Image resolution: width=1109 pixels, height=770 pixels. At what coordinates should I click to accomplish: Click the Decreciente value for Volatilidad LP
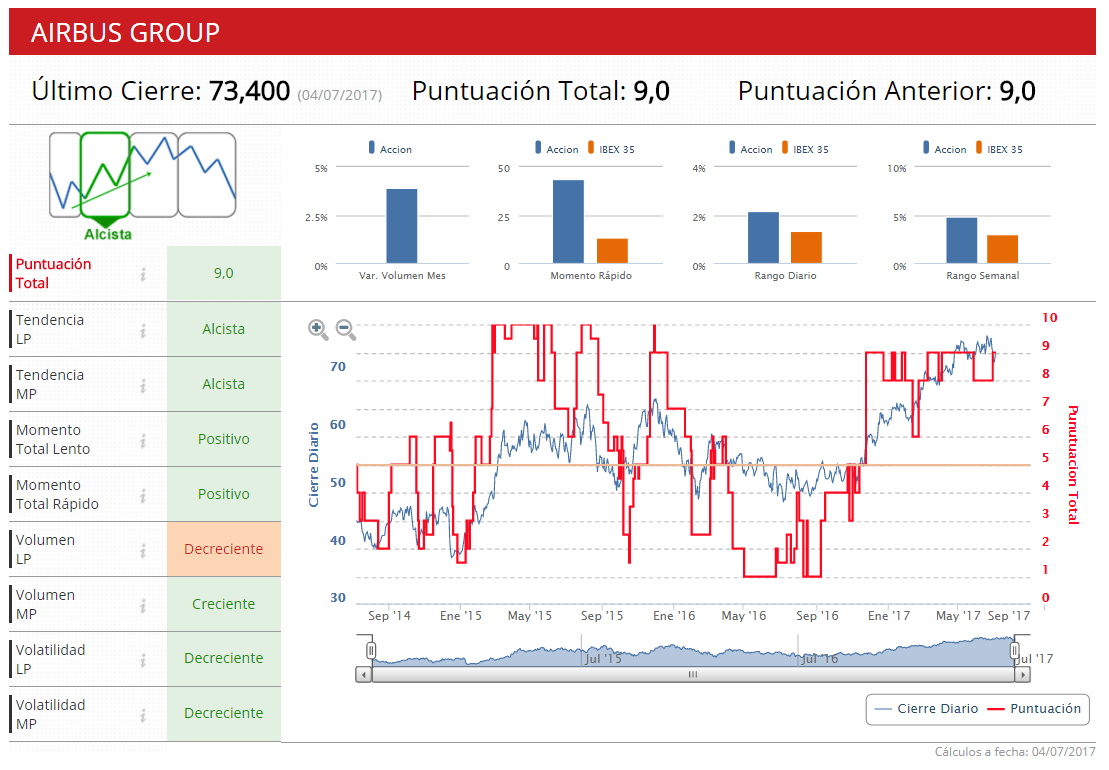point(223,658)
